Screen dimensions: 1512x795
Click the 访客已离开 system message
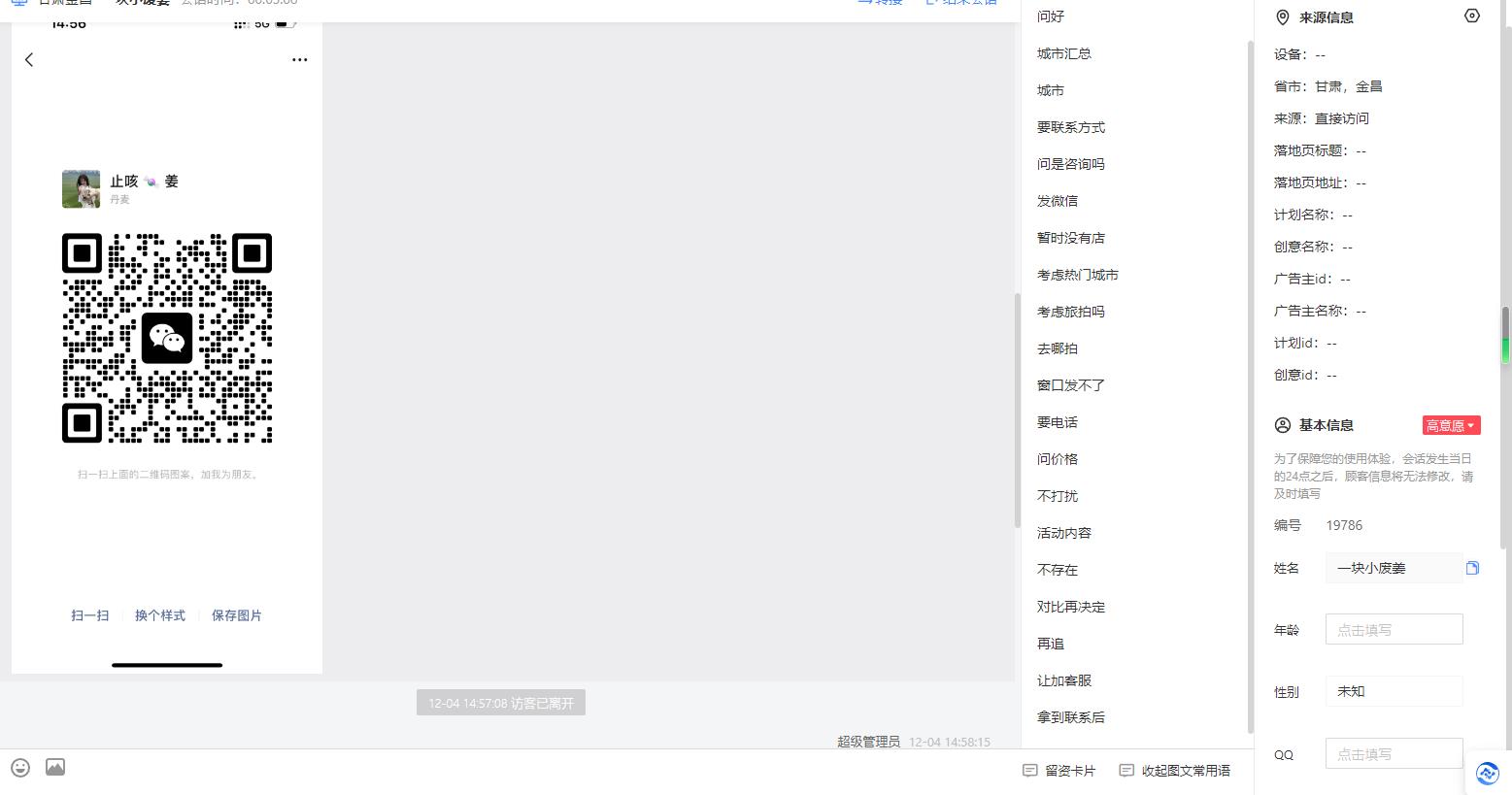tap(501, 703)
